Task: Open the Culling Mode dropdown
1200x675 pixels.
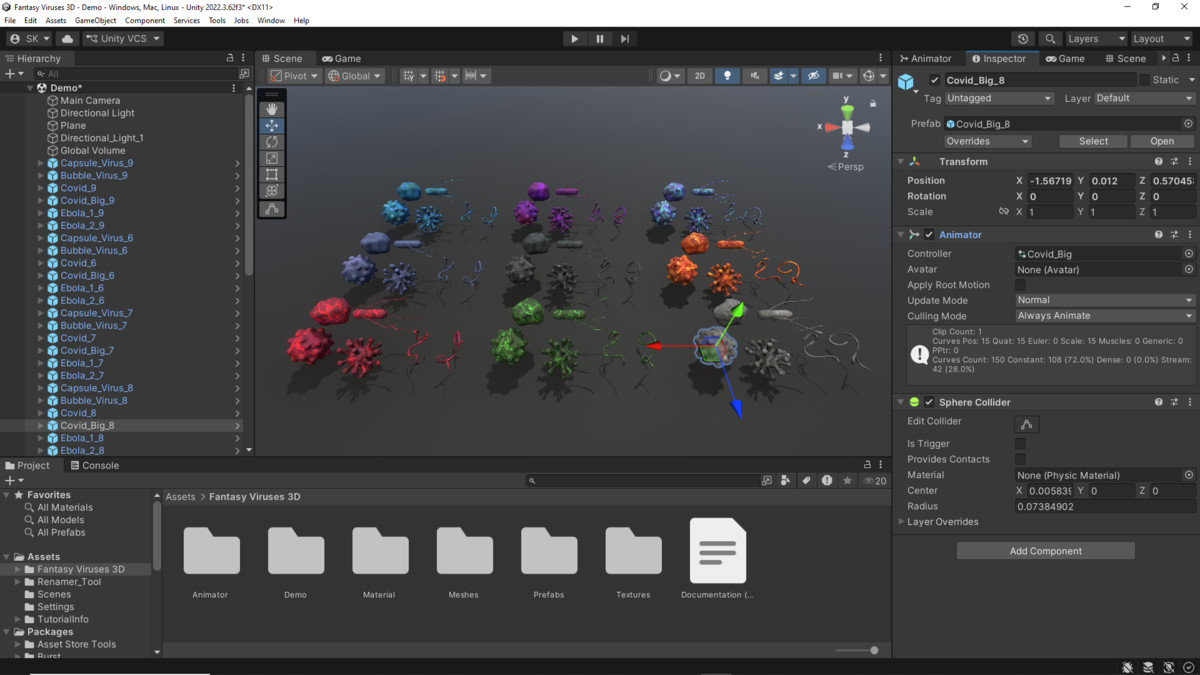Action: pyautogui.click(x=1103, y=315)
